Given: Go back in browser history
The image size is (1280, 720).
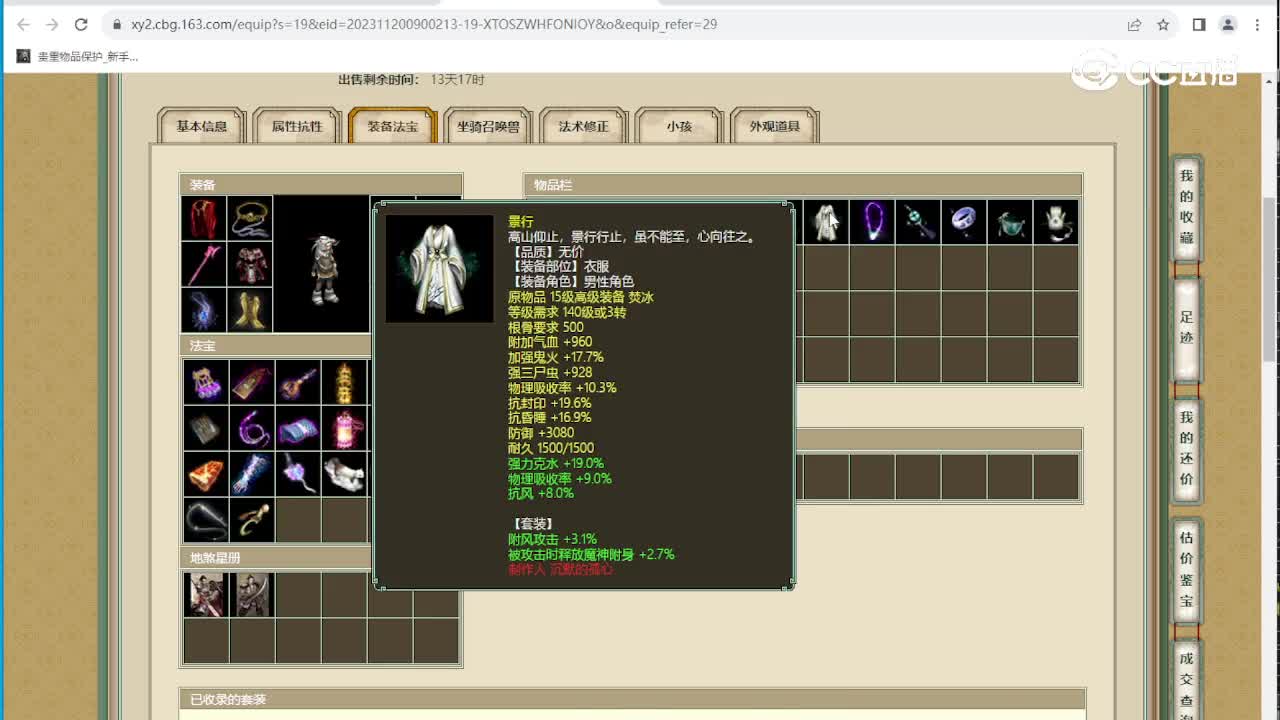Looking at the screenshot, I should 23,24.
